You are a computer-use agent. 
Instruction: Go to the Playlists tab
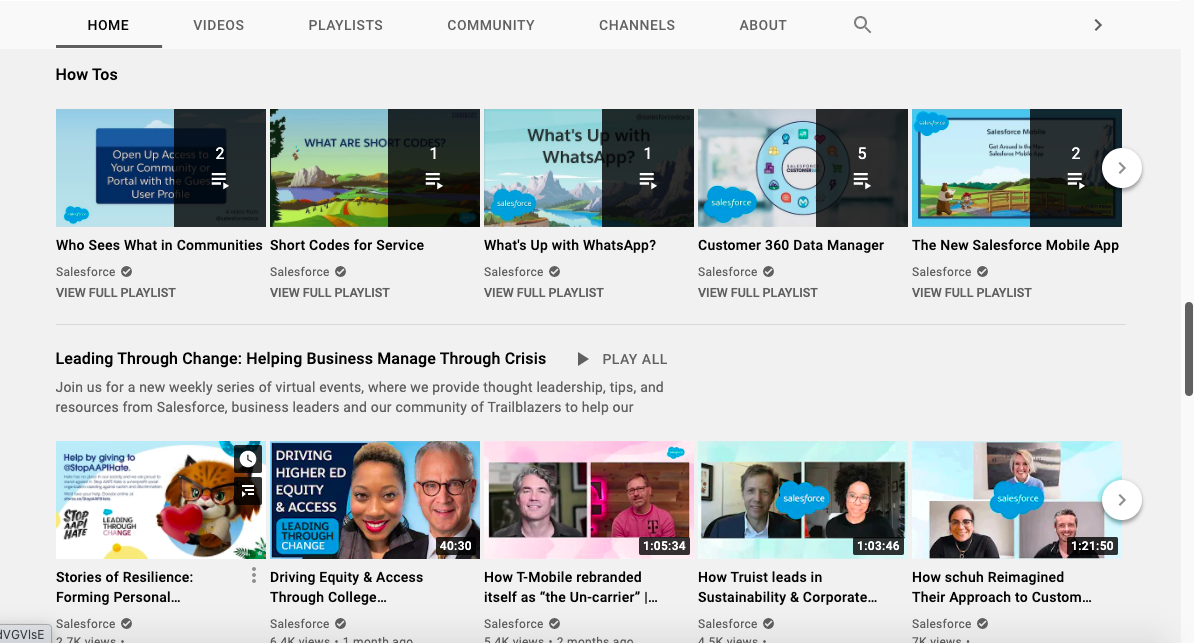pyautogui.click(x=346, y=25)
